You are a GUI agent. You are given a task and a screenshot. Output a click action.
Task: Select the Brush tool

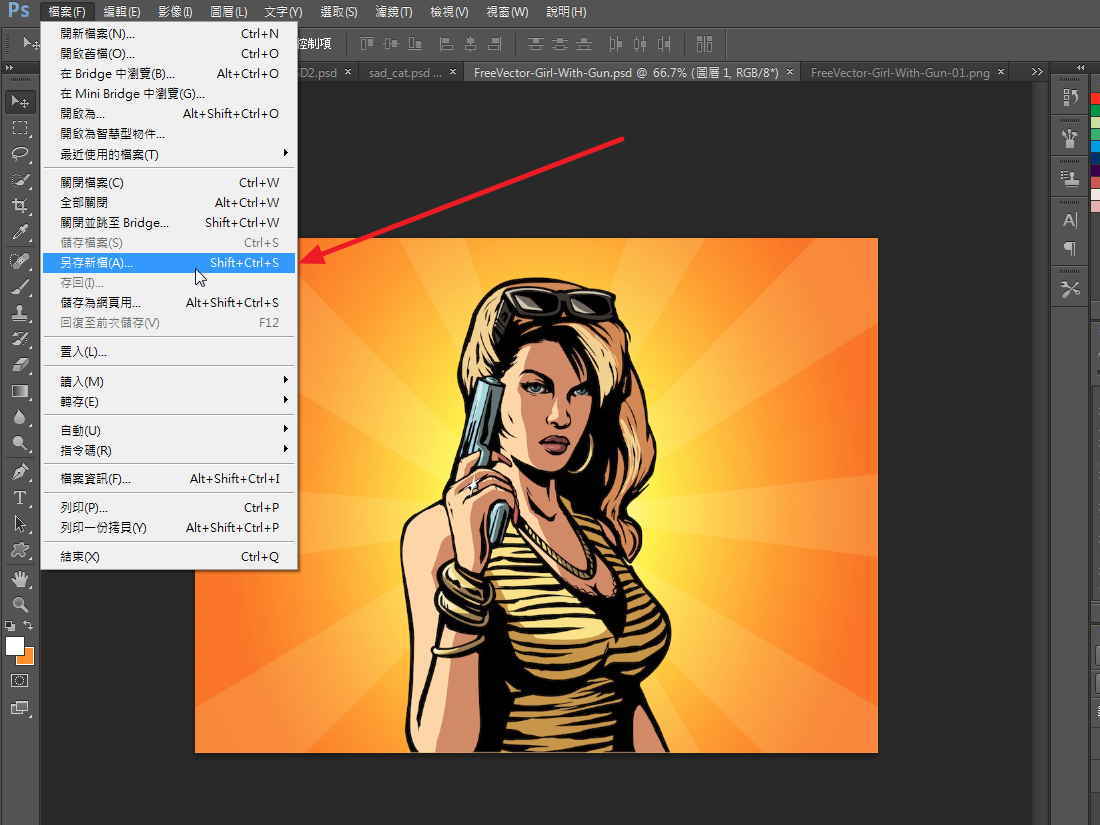[x=20, y=287]
